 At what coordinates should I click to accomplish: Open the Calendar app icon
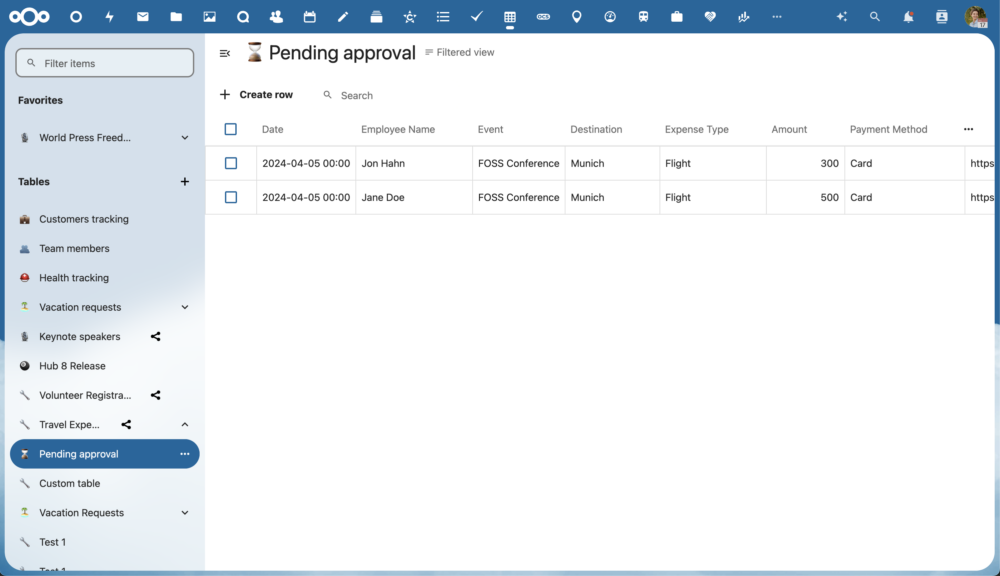point(310,16)
